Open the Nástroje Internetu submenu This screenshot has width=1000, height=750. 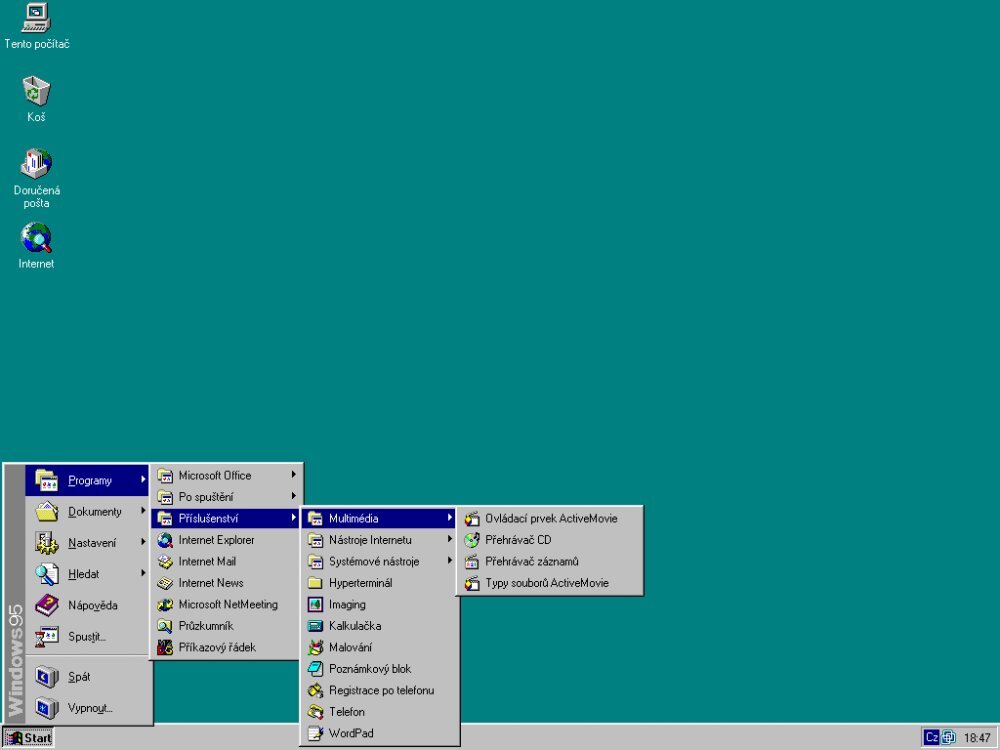coord(379,540)
